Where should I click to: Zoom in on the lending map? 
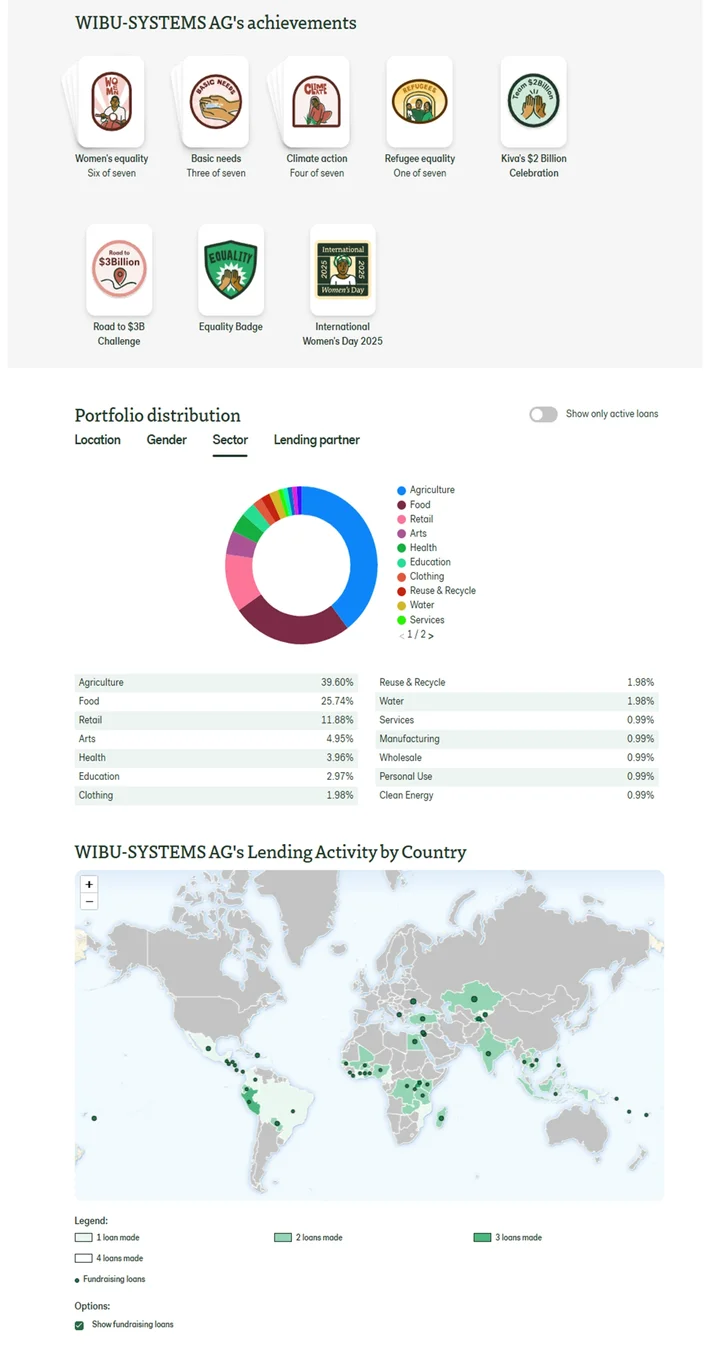click(x=89, y=884)
